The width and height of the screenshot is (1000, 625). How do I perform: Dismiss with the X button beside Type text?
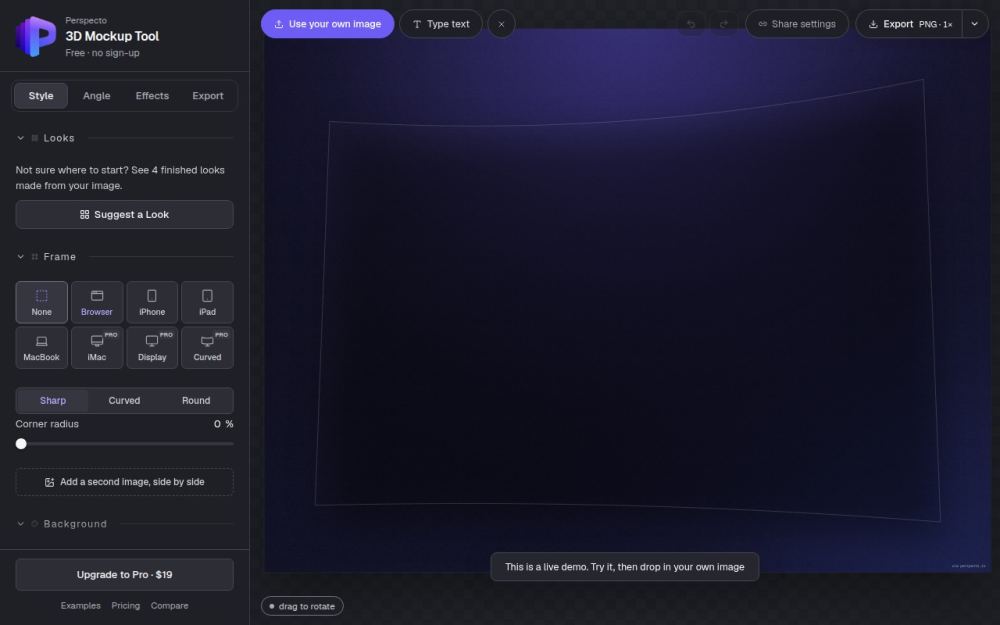tap(501, 24)
